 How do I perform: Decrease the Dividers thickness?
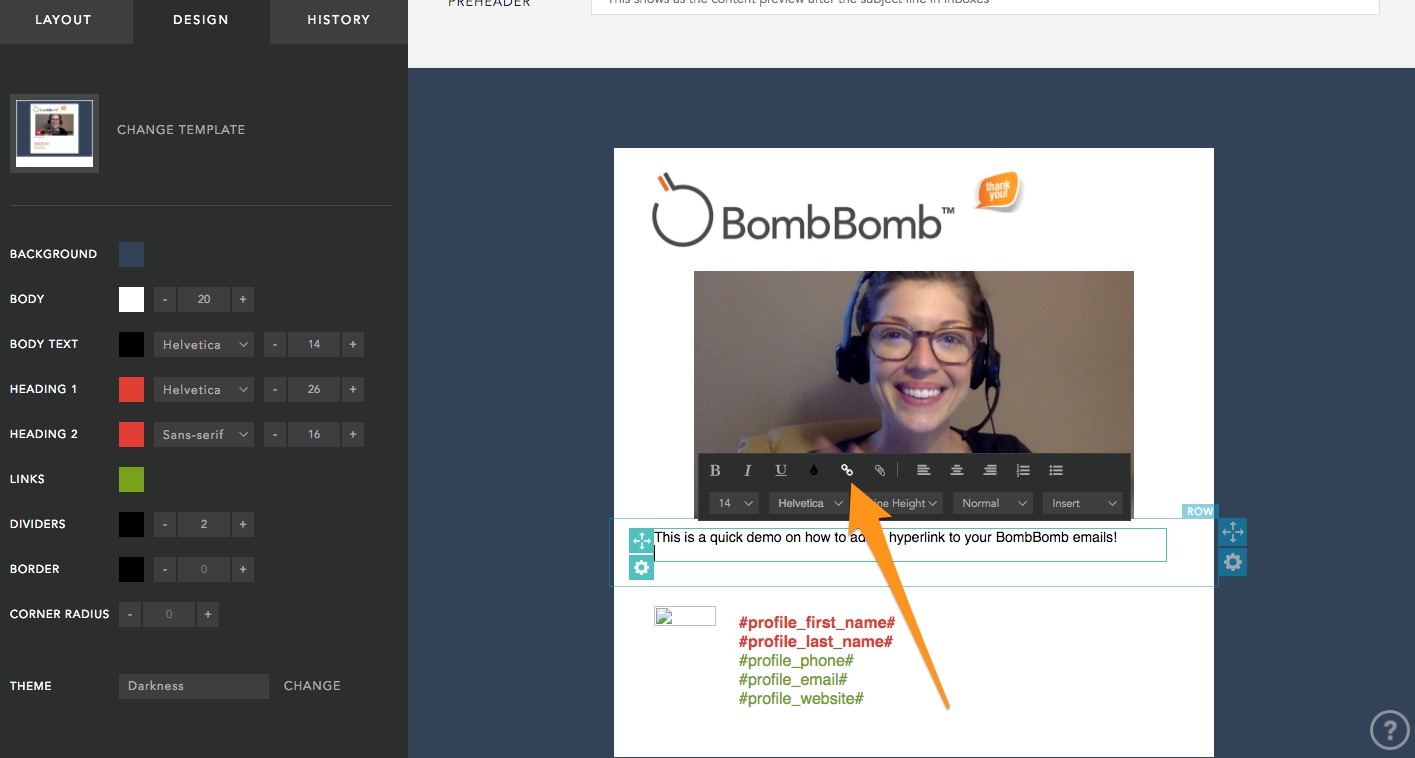(165, 524)
